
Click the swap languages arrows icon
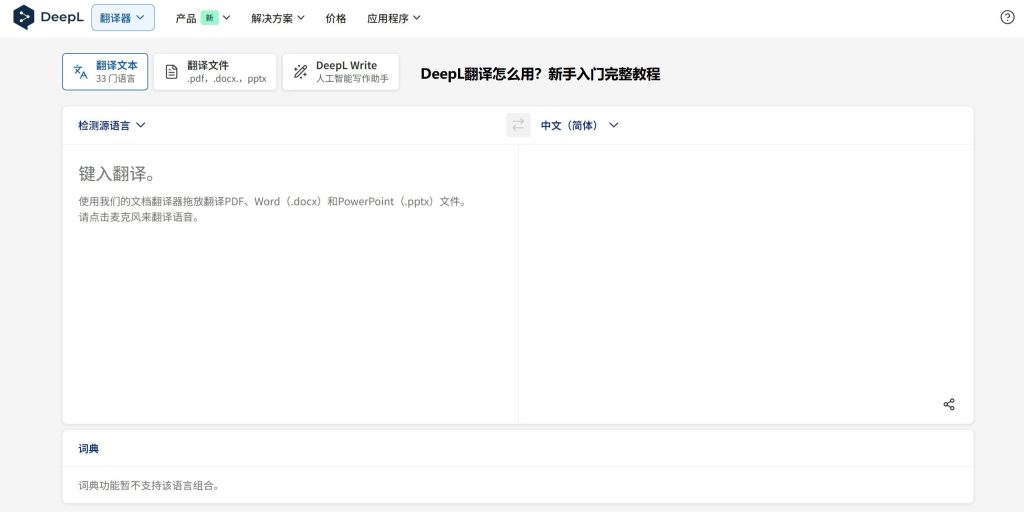(x=518, y=125)
